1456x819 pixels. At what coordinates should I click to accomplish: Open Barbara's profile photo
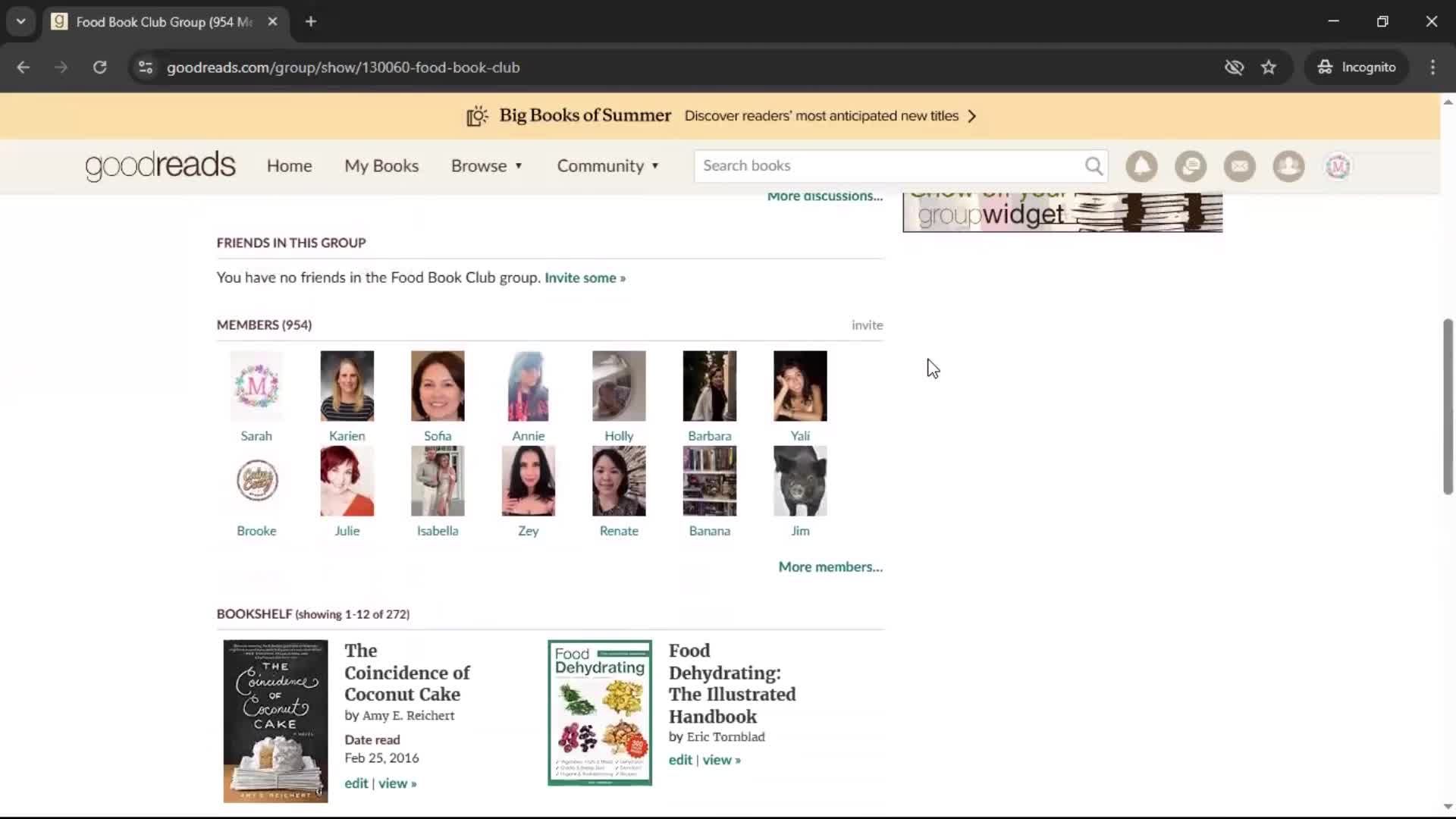tap(709, 386)
